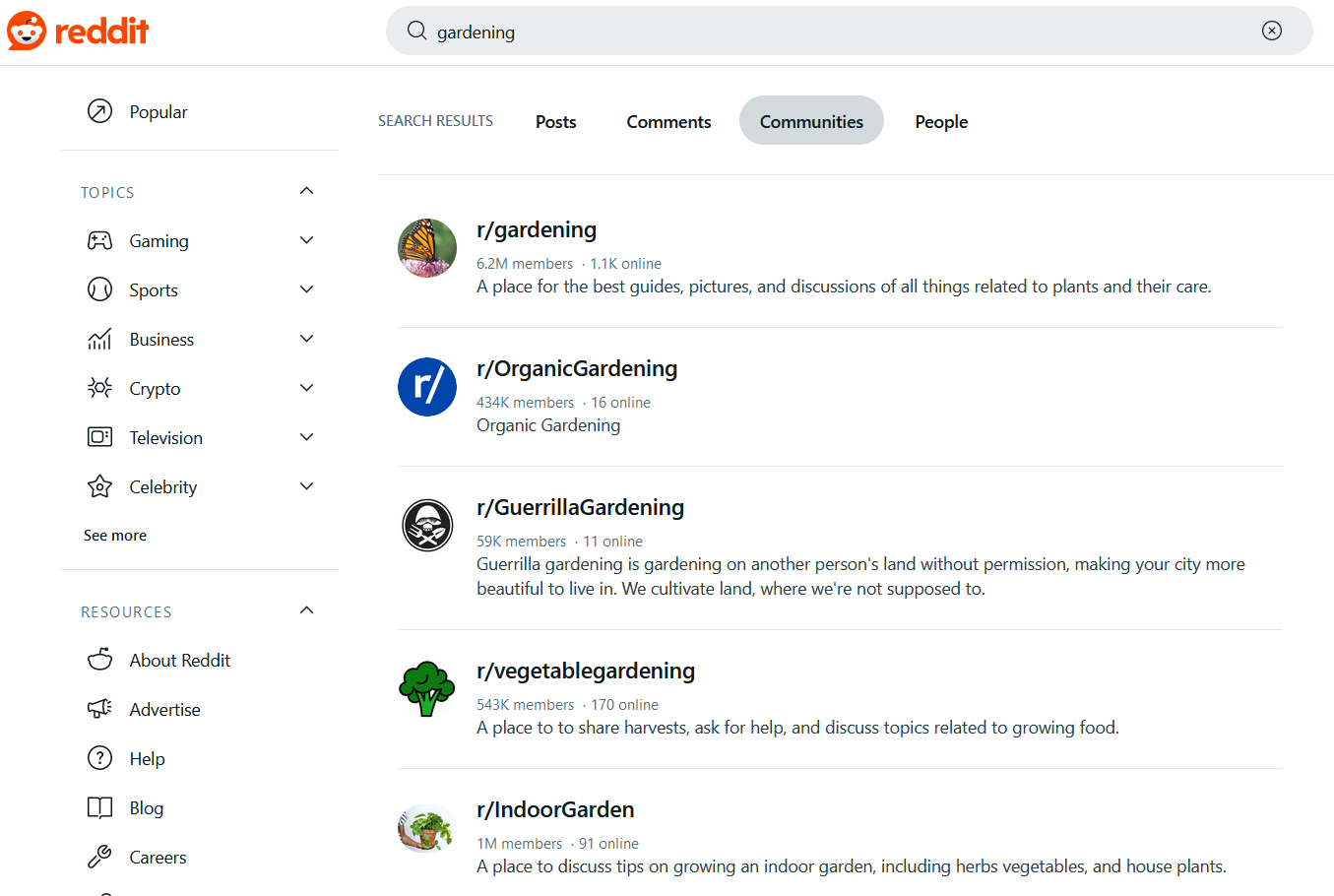Select the Comments search results tab

[x=668, y=121]
